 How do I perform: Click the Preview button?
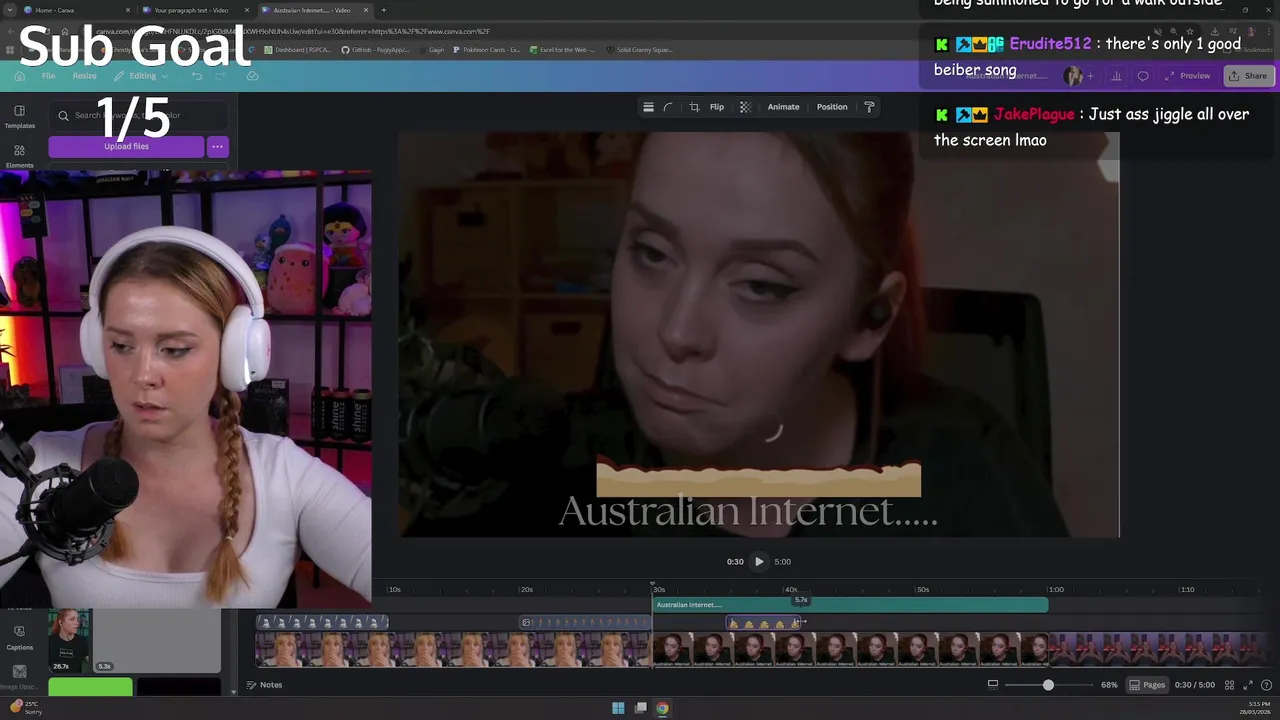pos(1188,76)
